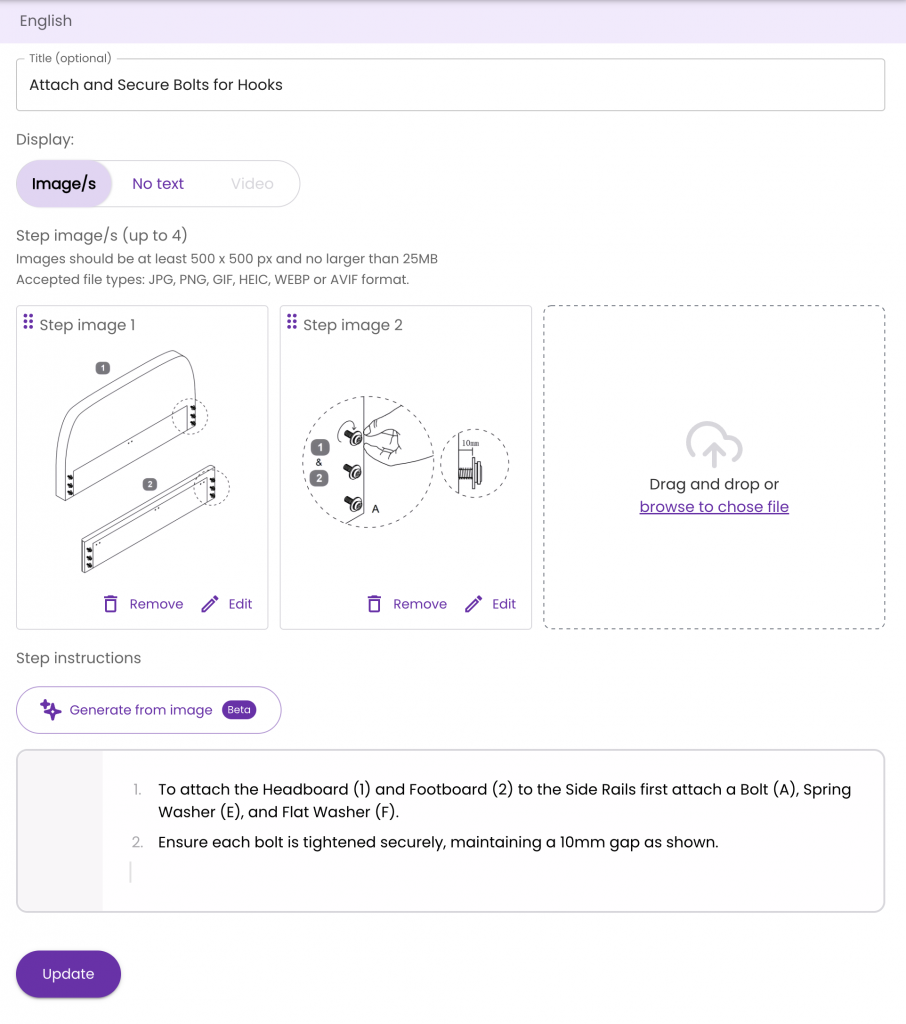Click the Remove label under Step image 2
Screen dimensions: 906x1024
420,604
